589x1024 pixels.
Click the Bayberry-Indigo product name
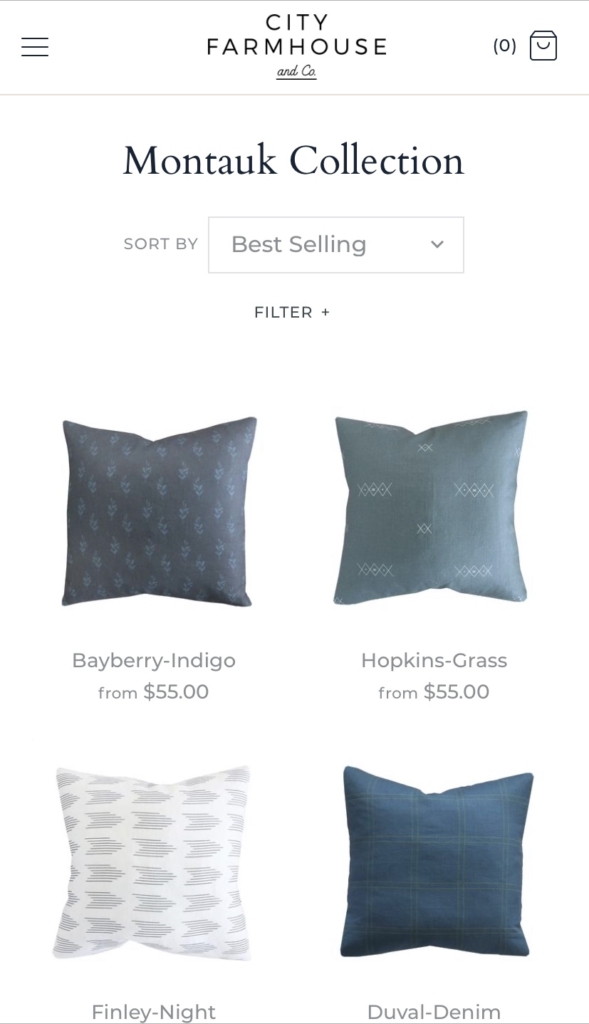[x=153, y=660]
